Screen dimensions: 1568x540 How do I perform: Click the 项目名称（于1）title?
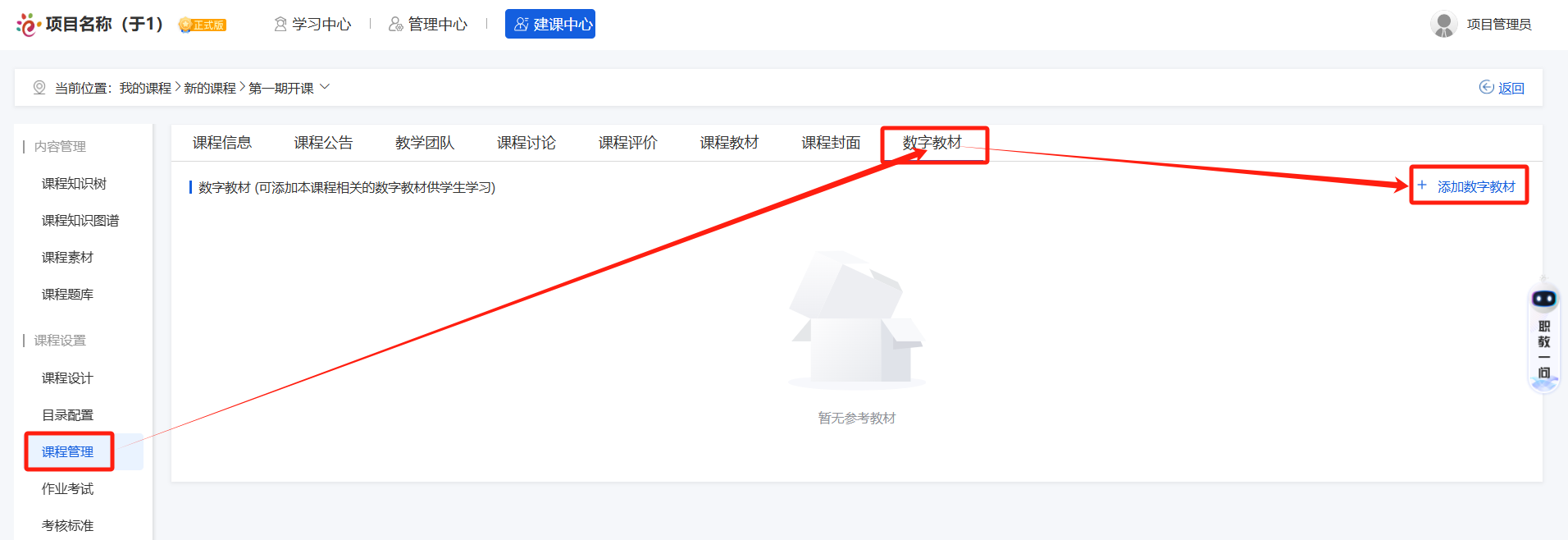click(x=104, y=25)
